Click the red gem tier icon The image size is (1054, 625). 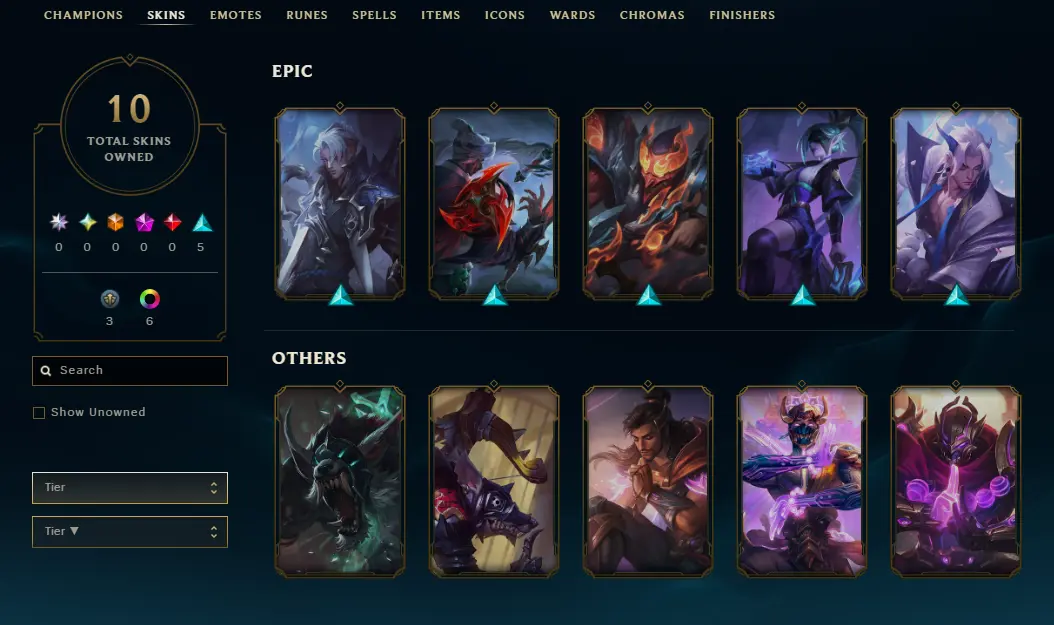click(x=173, y=222)
